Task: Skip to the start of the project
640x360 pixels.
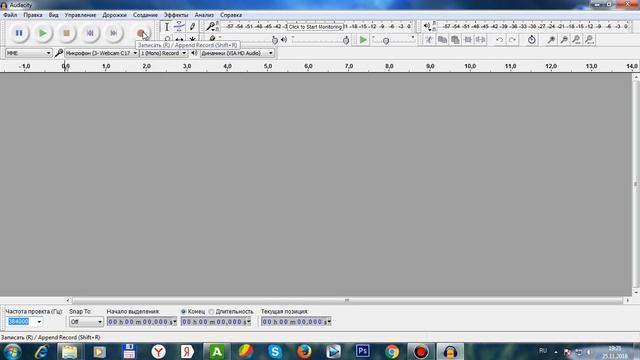Action: point(90,33)
